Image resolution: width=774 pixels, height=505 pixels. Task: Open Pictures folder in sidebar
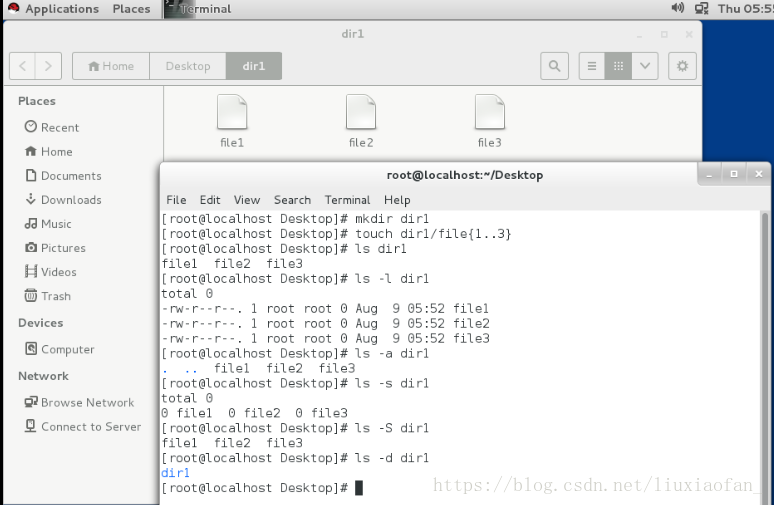pos(55,248)
